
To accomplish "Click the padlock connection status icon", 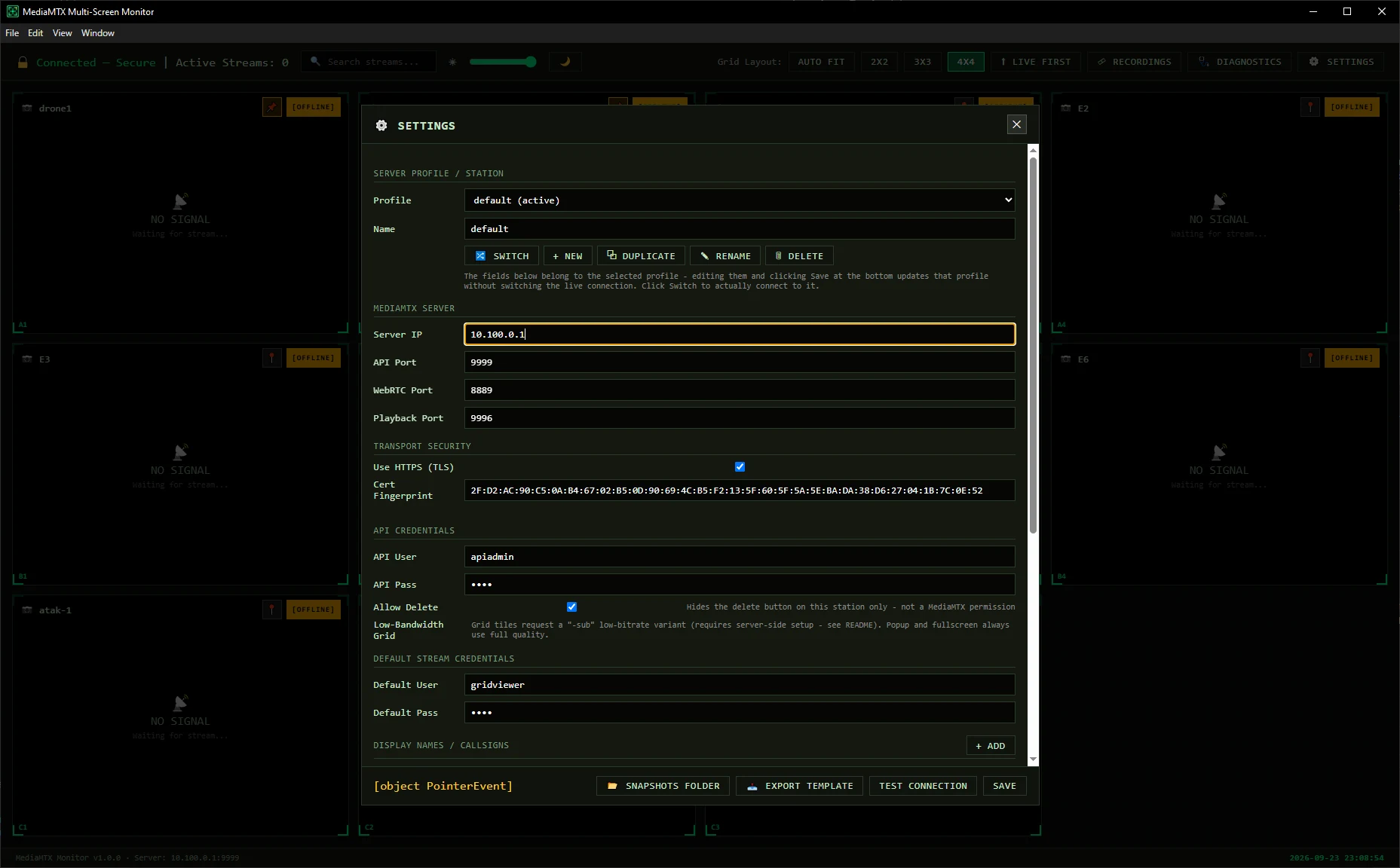I will (23, 63).
